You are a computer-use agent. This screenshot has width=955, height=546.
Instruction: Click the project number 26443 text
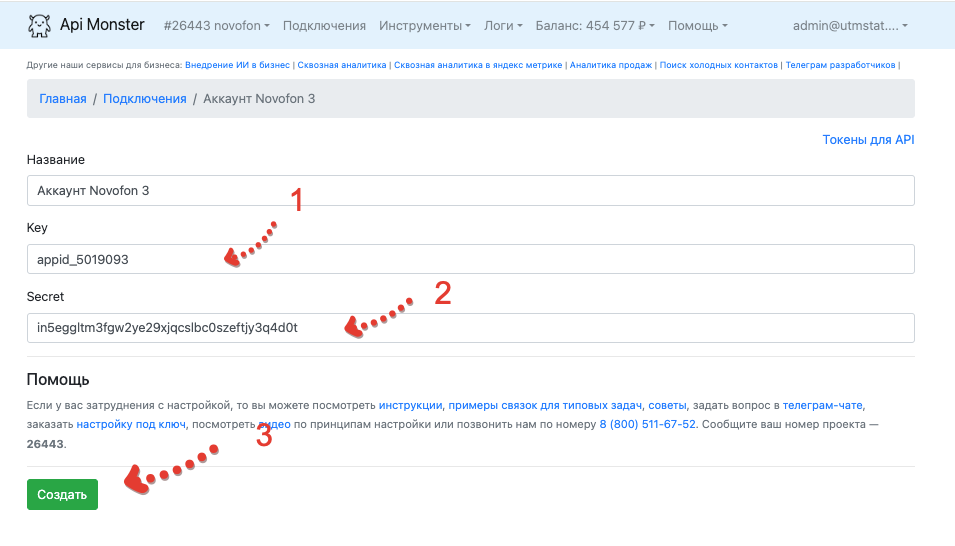coord(45,444)
